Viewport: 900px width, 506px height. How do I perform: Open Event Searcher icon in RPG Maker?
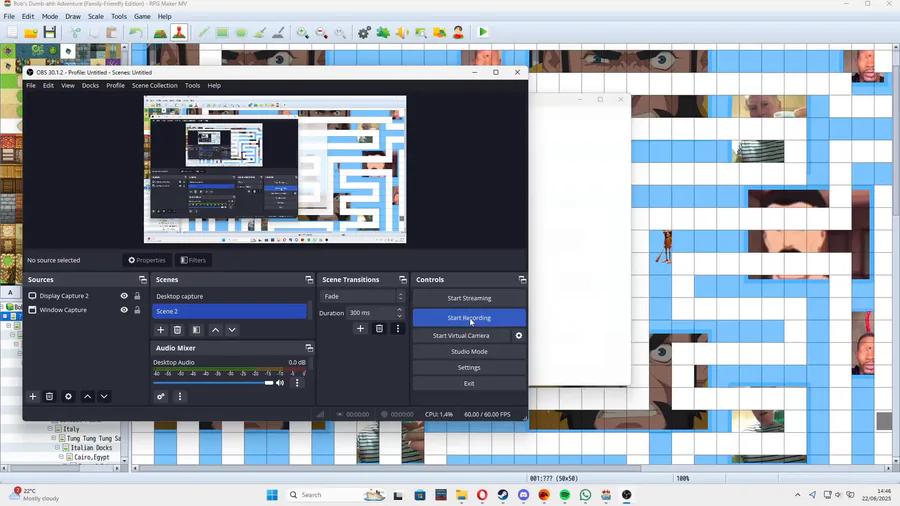pyautogui.click(x=421, y=32)
